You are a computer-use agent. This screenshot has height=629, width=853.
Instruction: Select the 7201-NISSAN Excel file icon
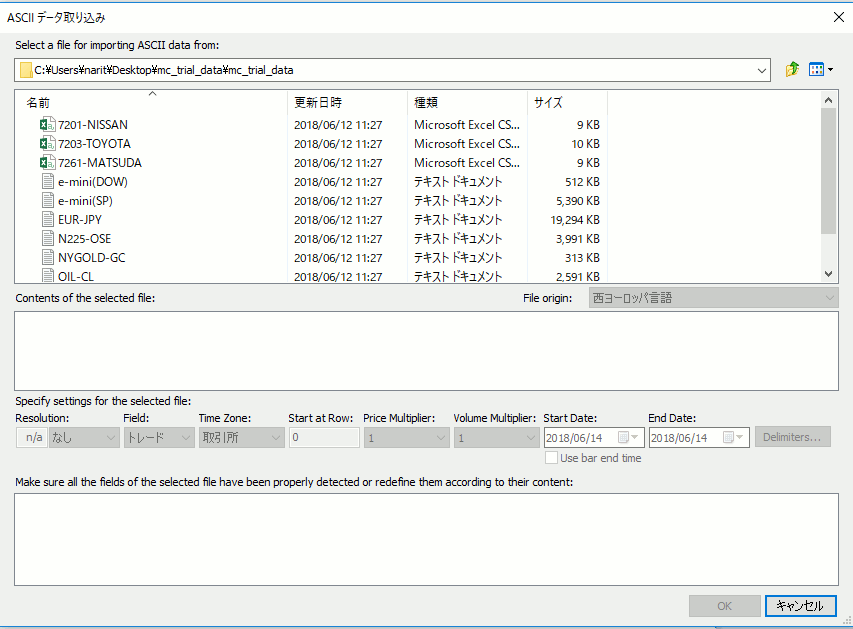[47, 125]
